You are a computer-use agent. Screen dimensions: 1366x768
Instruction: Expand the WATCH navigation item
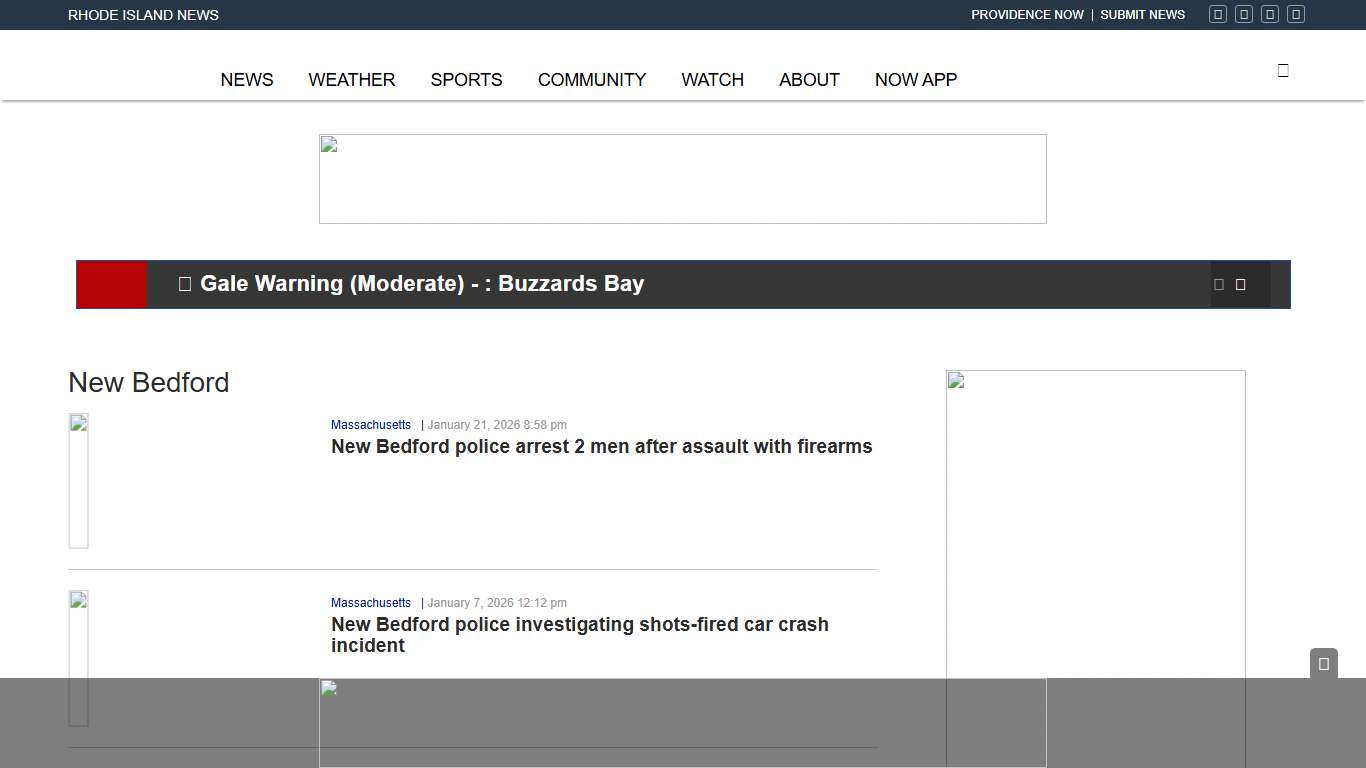pos(712,80)
